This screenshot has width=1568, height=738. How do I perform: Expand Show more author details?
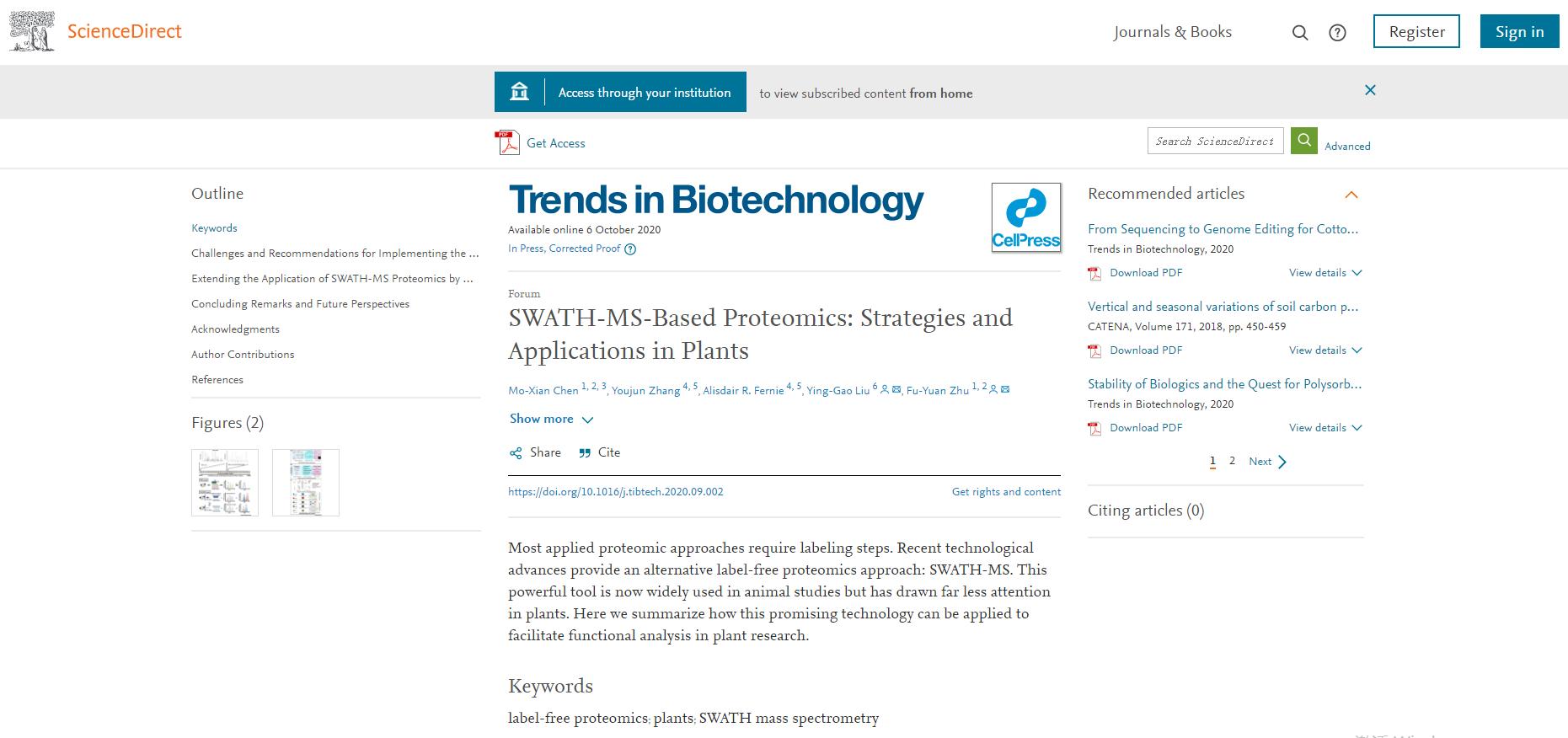pyautogui.click(x=551, y=419)
